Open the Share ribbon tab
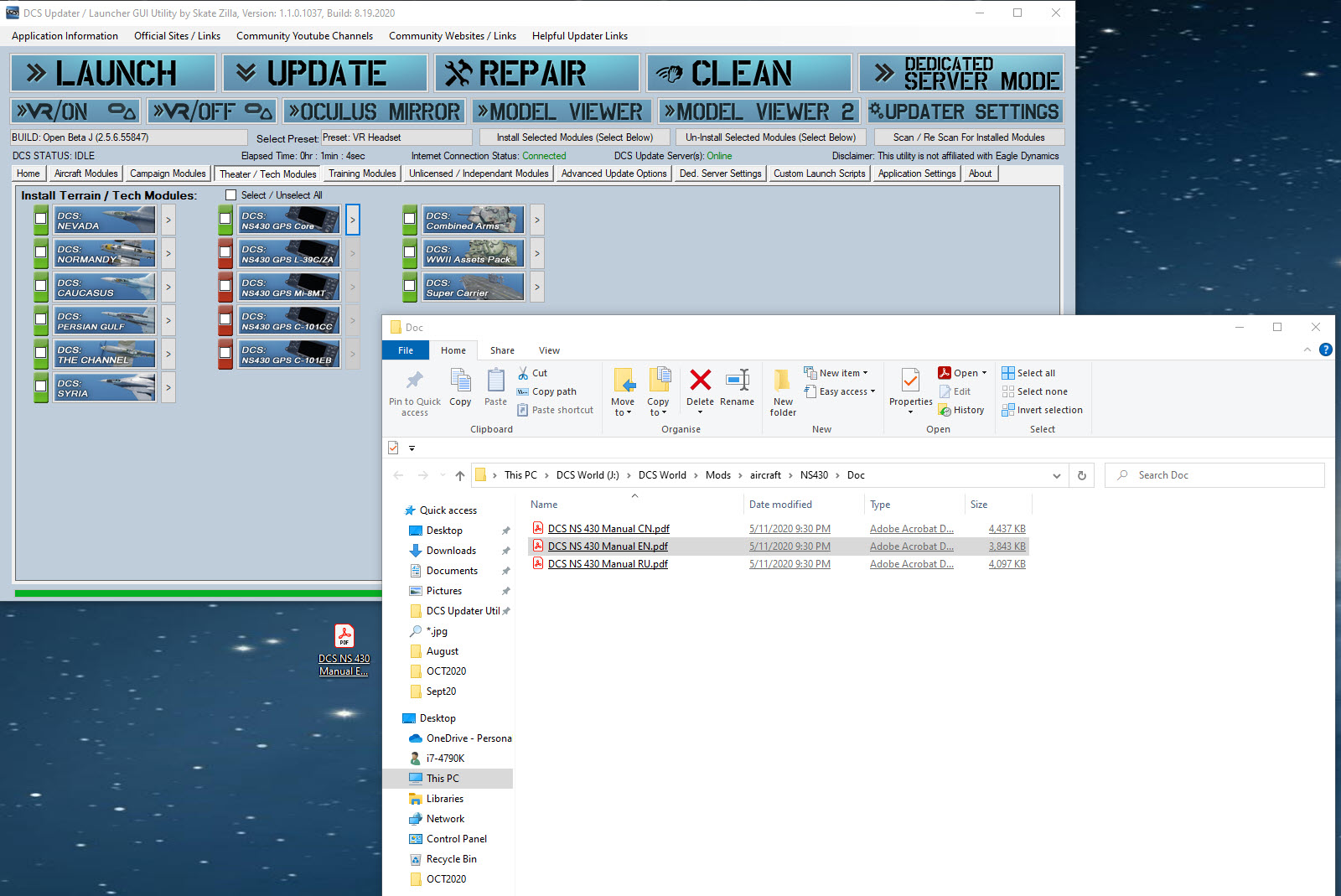The height and width of the screenshot is (896, 1341). tap(502, 350)
